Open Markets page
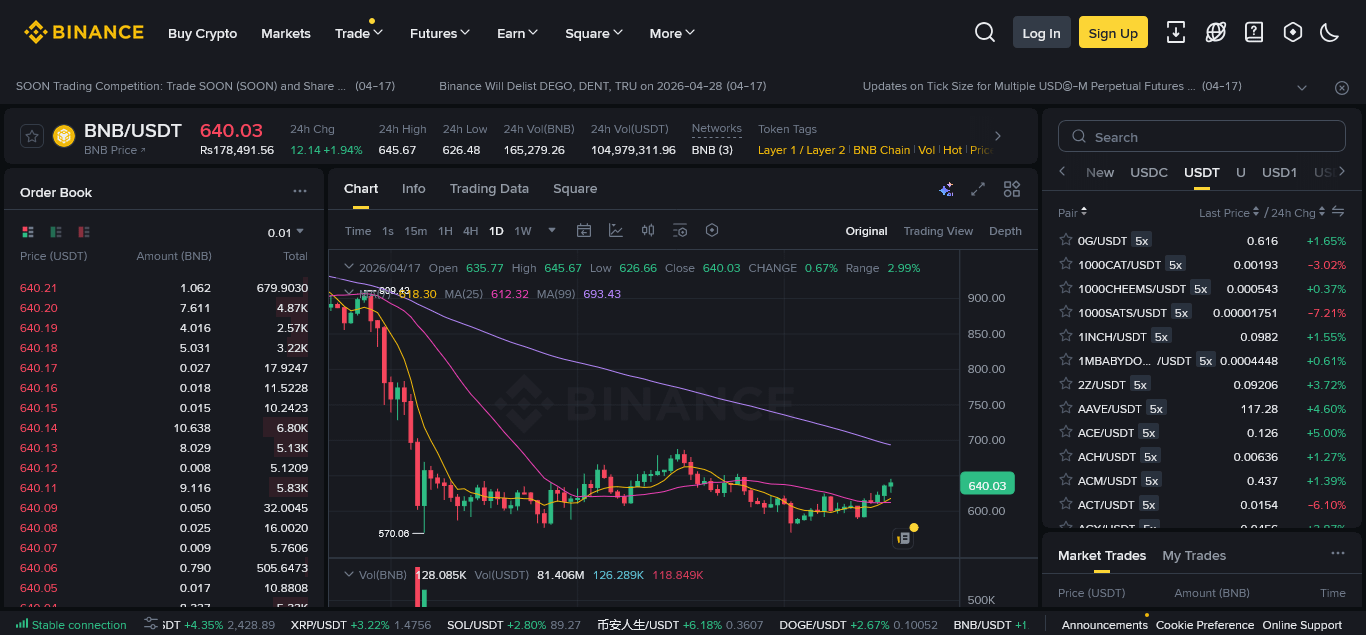 pyautogui.click(x=286, y=33)
